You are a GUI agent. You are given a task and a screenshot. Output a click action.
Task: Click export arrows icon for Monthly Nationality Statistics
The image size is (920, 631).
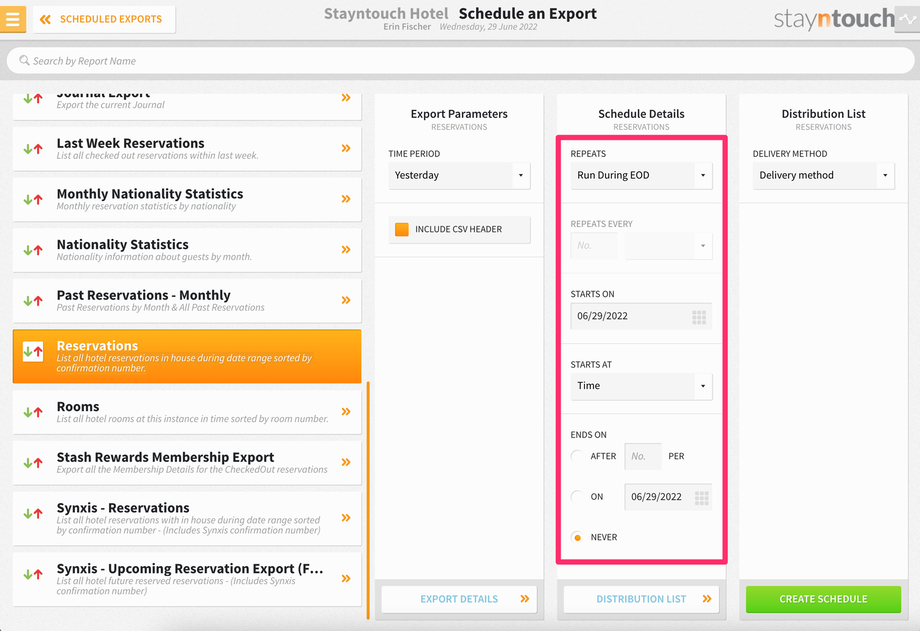[x=33, y=200]
